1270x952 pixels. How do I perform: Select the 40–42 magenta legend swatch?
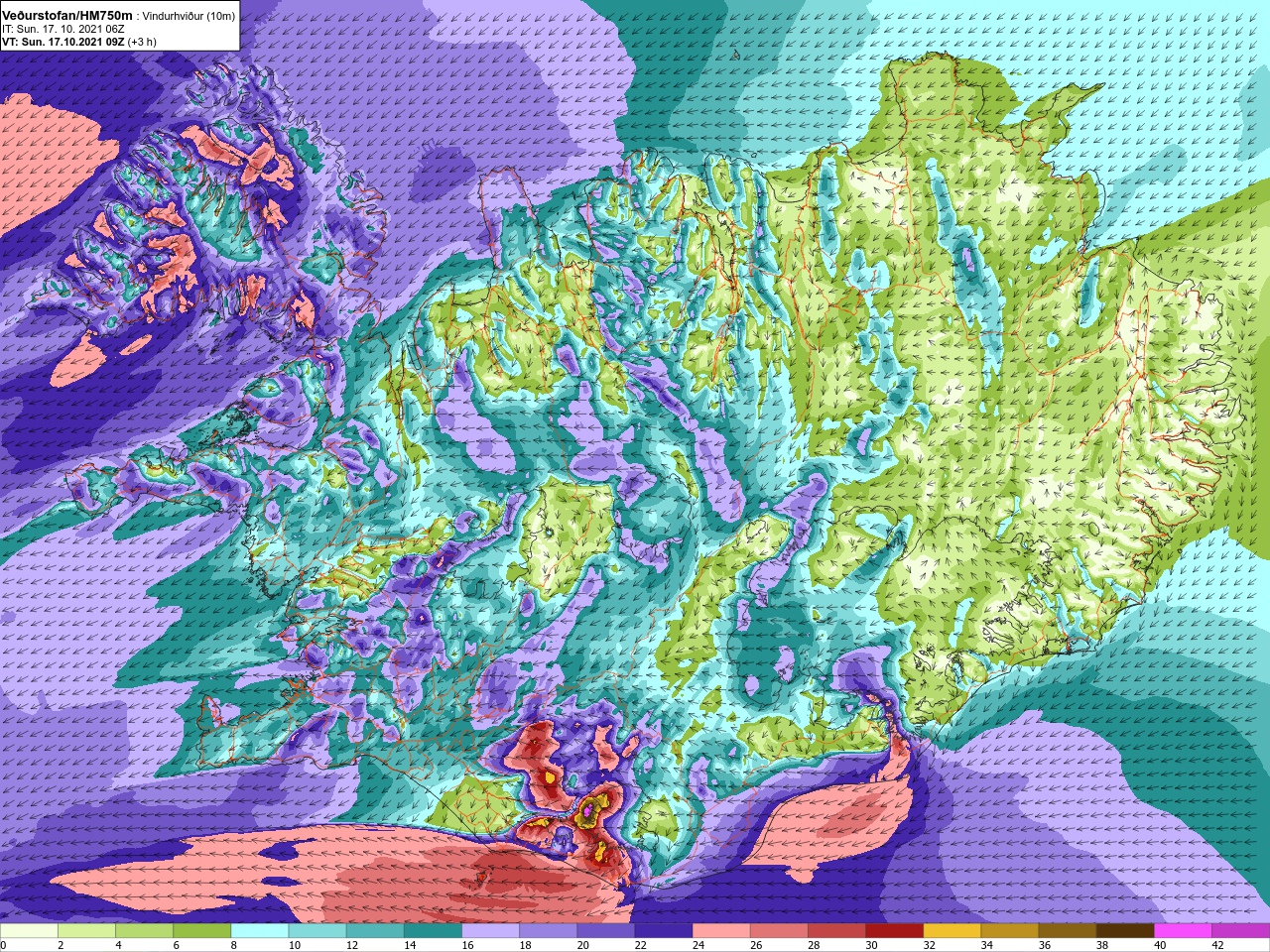tap(1183, 931)
